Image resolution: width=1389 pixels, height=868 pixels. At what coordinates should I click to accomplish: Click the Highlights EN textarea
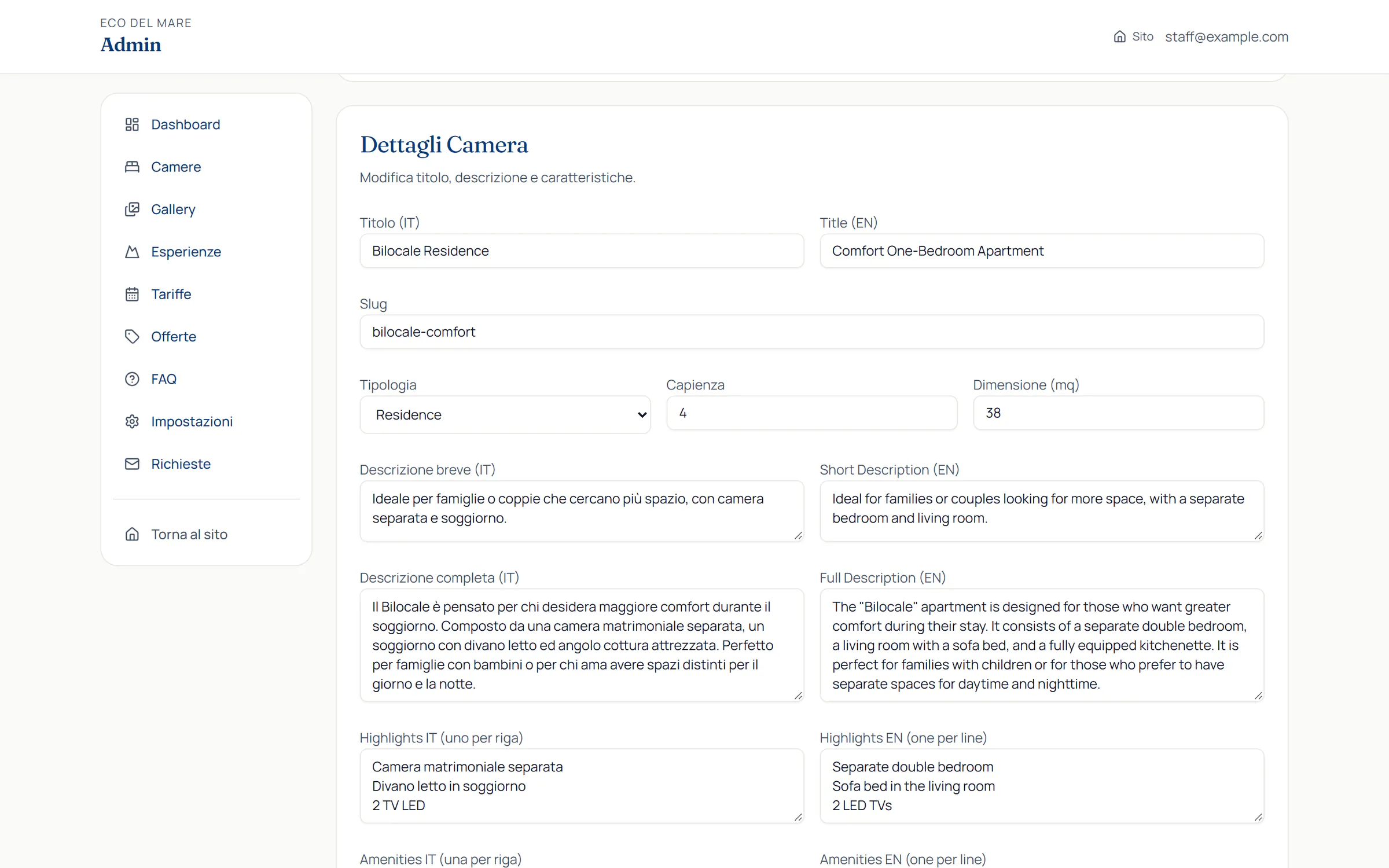tap(1042, 786)
